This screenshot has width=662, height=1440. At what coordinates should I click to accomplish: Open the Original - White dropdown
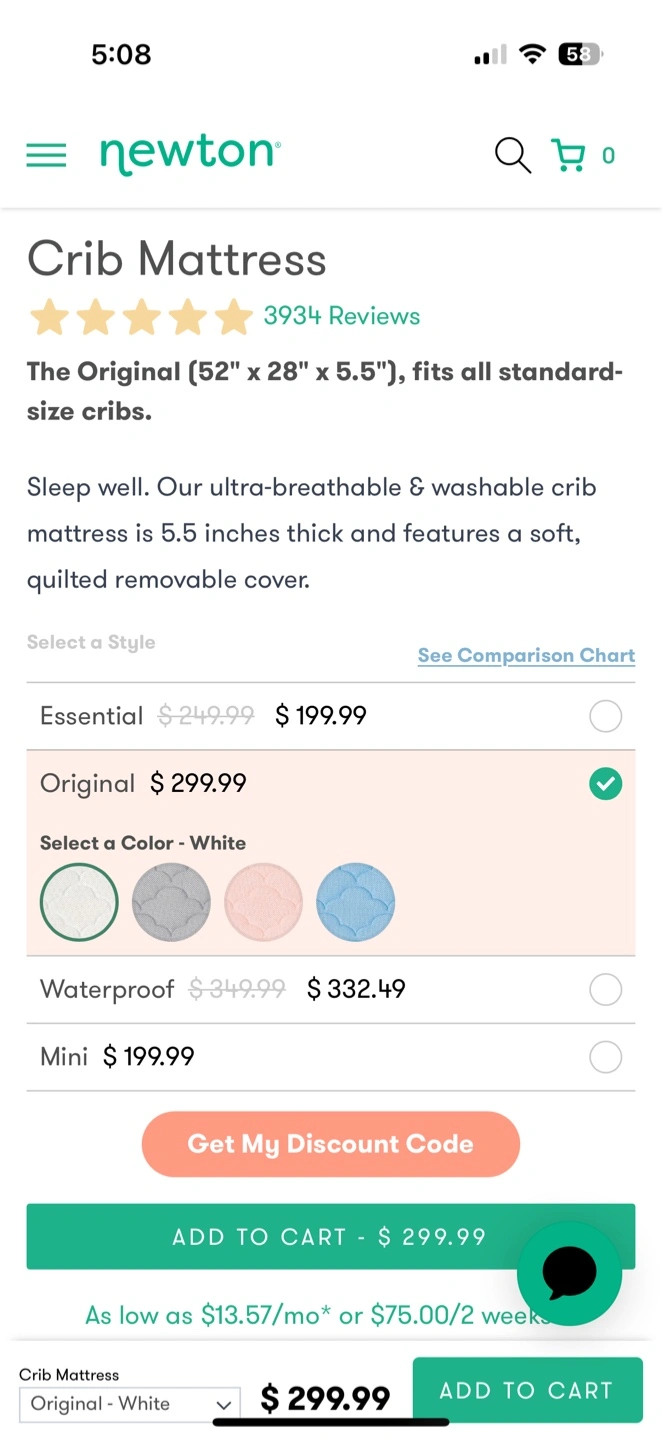(130, 1404)
